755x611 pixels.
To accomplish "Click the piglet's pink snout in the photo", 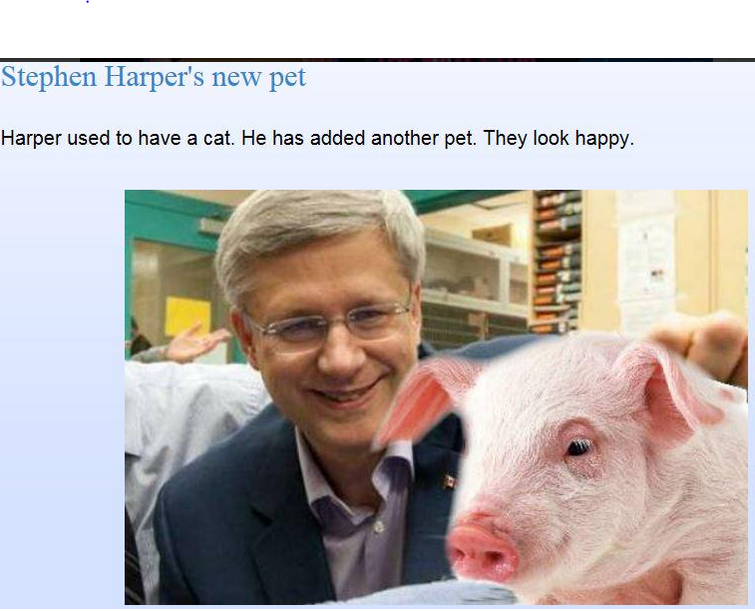I will 482,548.
